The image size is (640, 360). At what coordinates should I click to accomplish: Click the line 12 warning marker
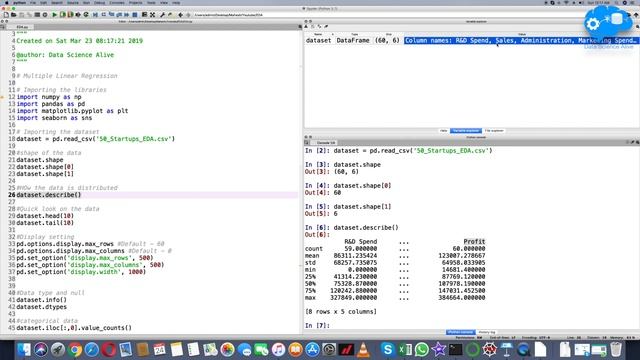point(2,97)
